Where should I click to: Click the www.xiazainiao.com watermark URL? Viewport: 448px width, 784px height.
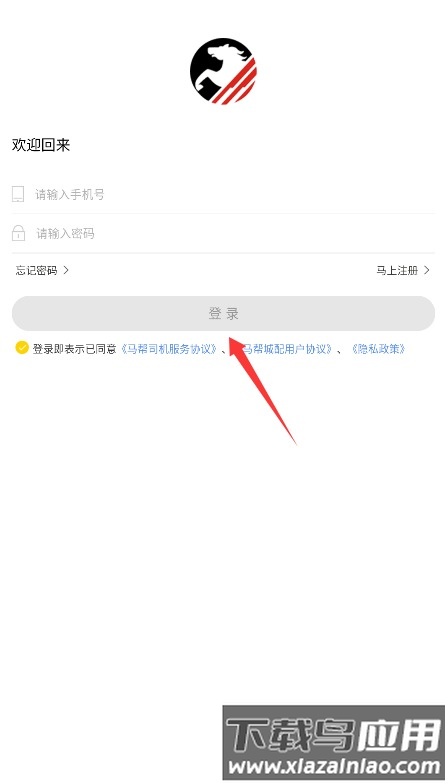tap(334, 766)
